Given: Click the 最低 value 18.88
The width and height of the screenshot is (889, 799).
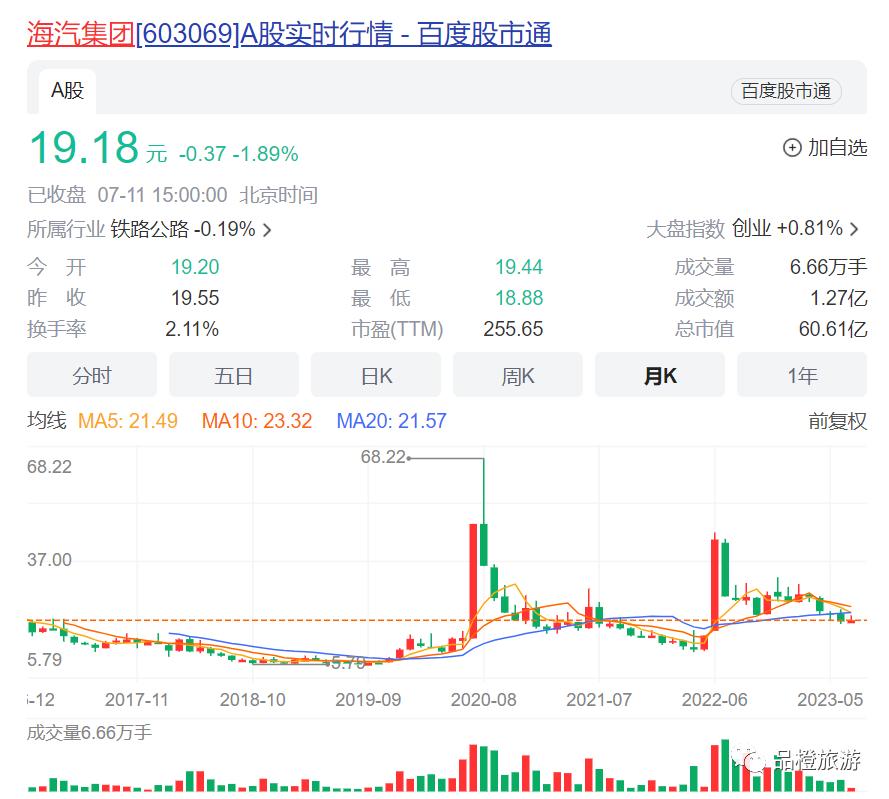Looking at the screenshot, I should [x=519, y=298].
